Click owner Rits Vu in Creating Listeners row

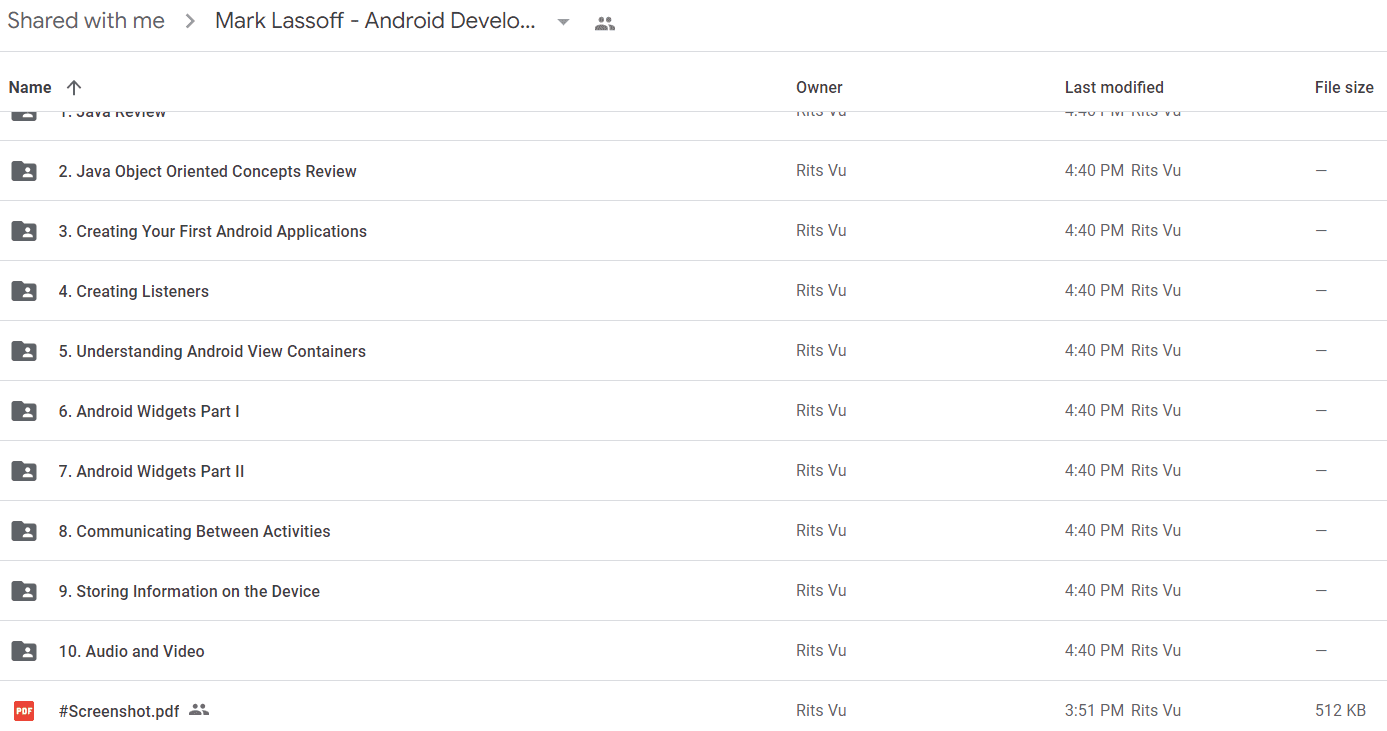coord(821,290)
